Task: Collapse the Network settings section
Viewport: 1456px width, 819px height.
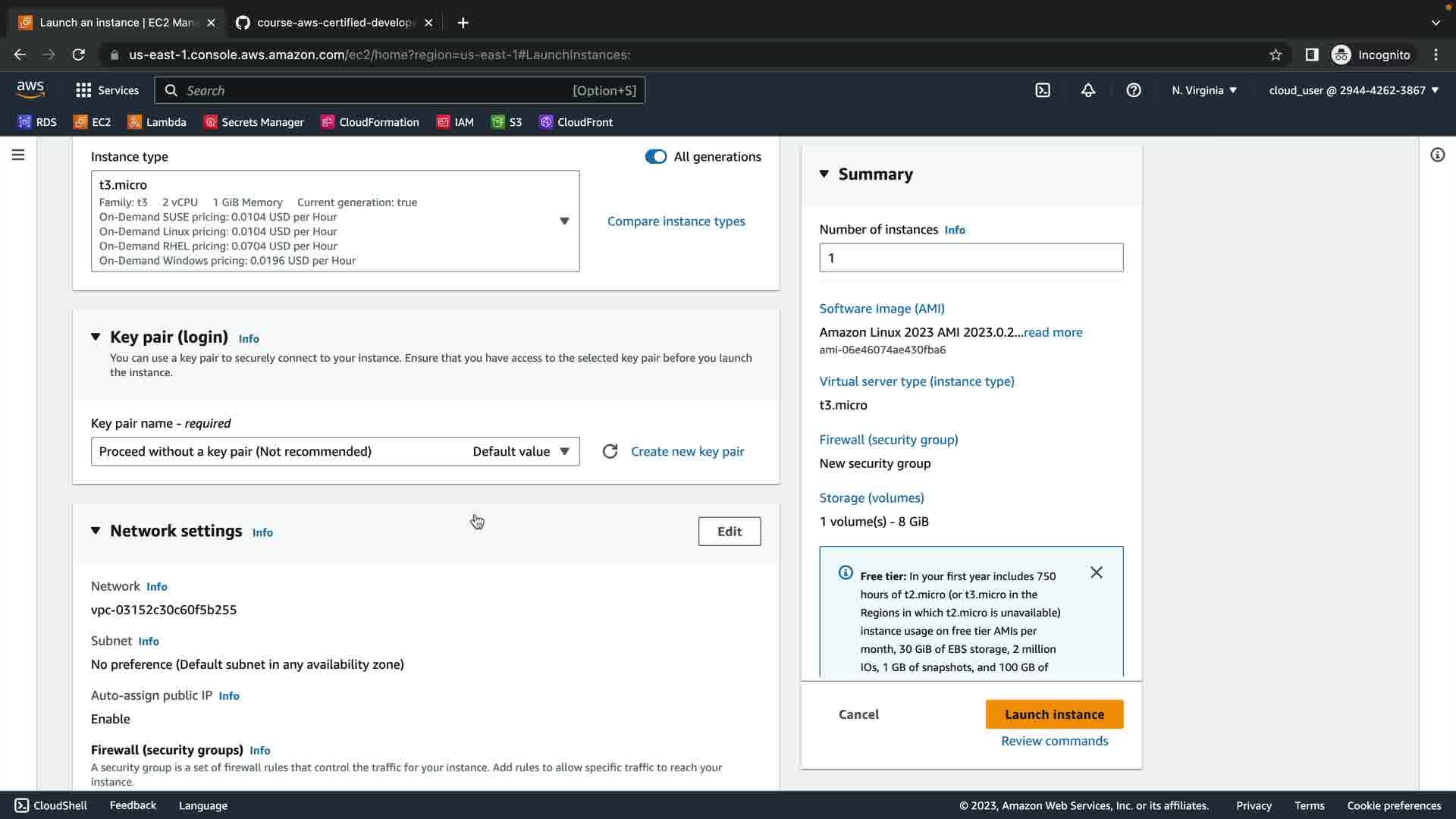Action: point(96,531)
